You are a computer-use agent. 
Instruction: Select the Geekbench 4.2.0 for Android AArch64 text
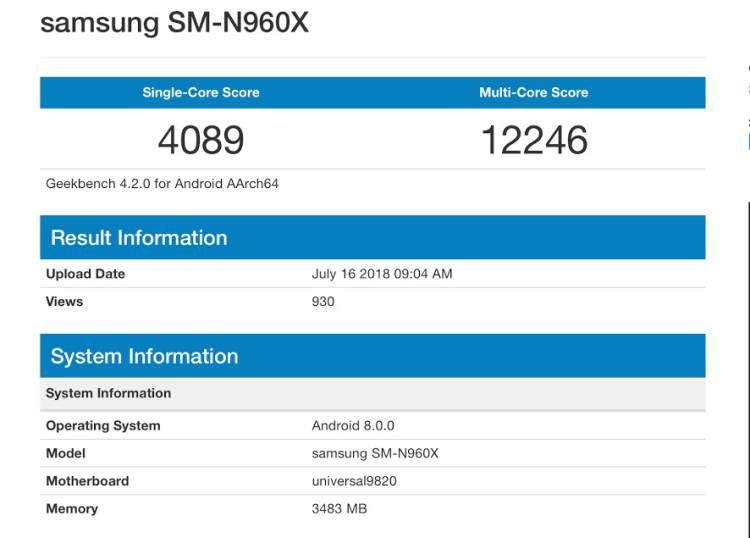162,184
